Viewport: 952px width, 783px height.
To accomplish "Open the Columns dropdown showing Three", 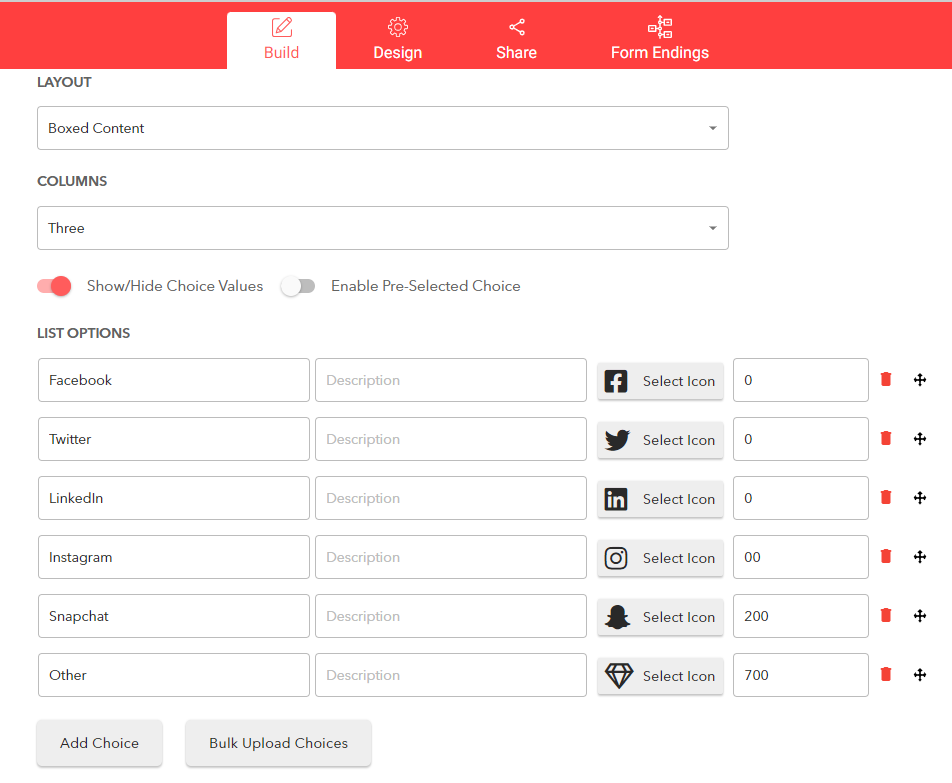I will [x=382, y=228].
